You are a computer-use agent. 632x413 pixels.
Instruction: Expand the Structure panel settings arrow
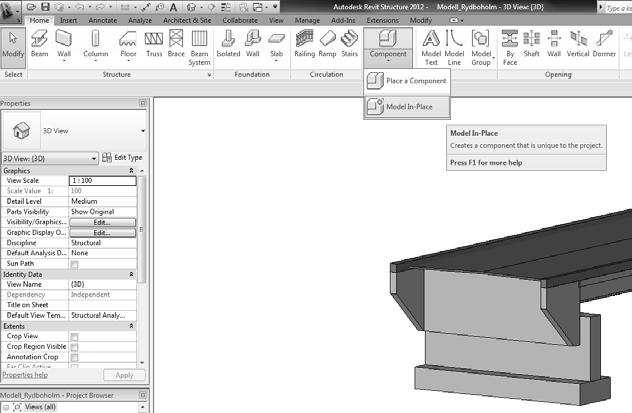tap(209, 75)
